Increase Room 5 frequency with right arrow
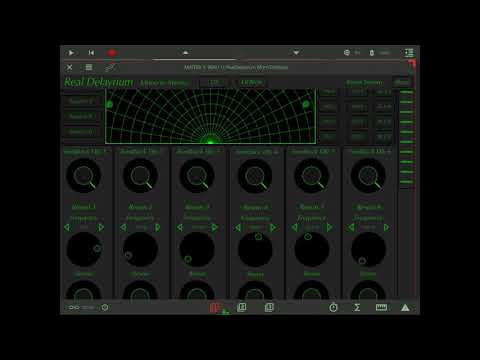 pos(329,228)
